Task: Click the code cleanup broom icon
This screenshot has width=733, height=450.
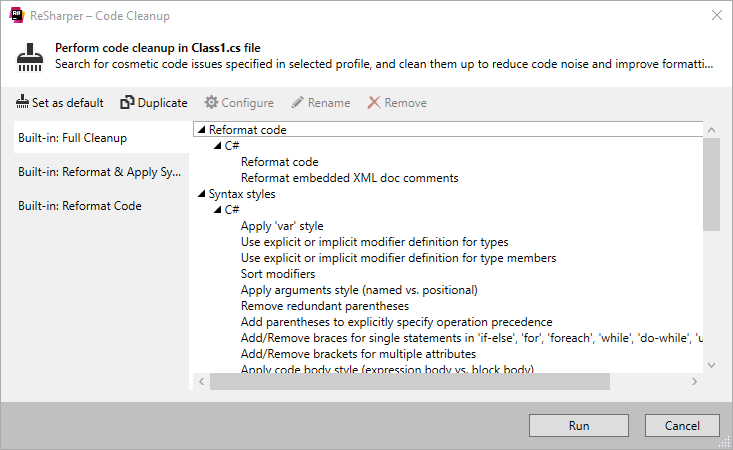Action: [x=29, y=57]
